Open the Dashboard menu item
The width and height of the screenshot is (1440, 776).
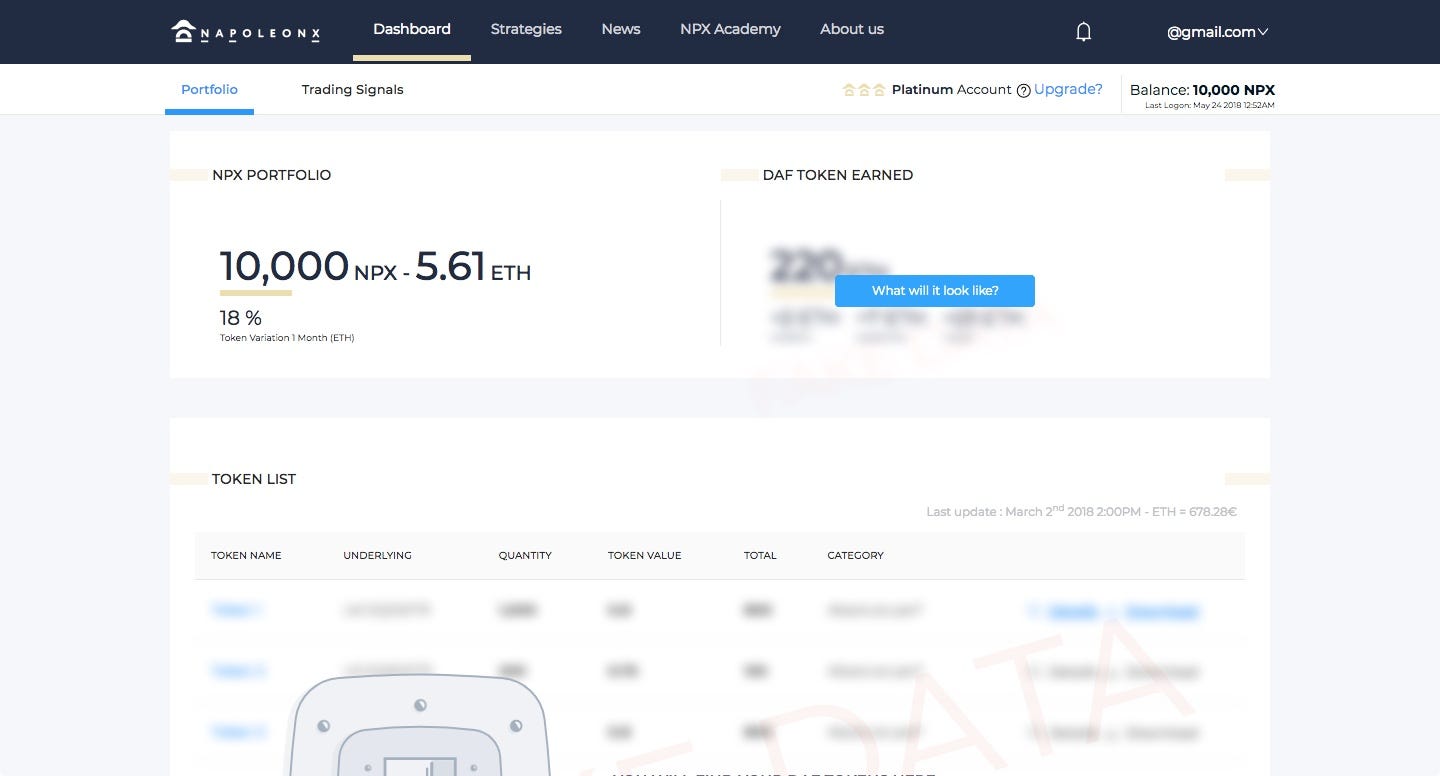tap(412, 29)
